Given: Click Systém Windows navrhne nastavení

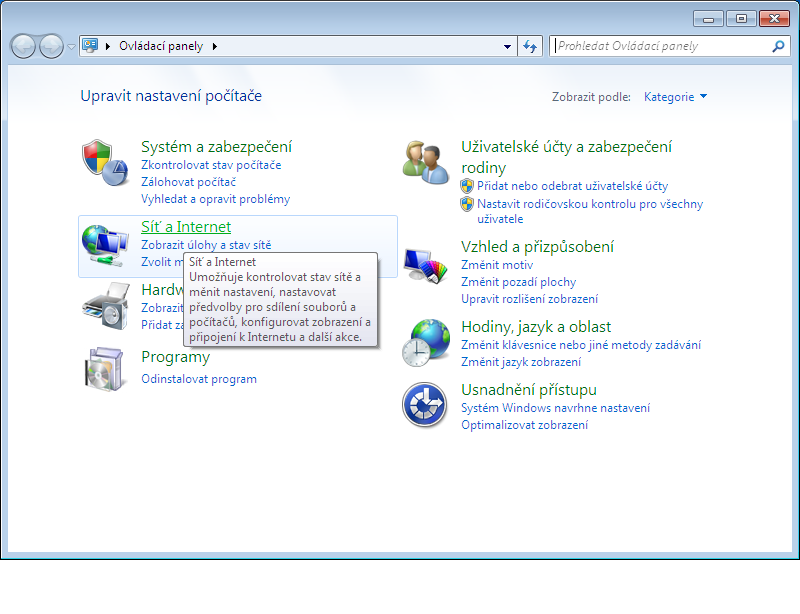Looking at the screenshot, I should (x=556, y=408).
